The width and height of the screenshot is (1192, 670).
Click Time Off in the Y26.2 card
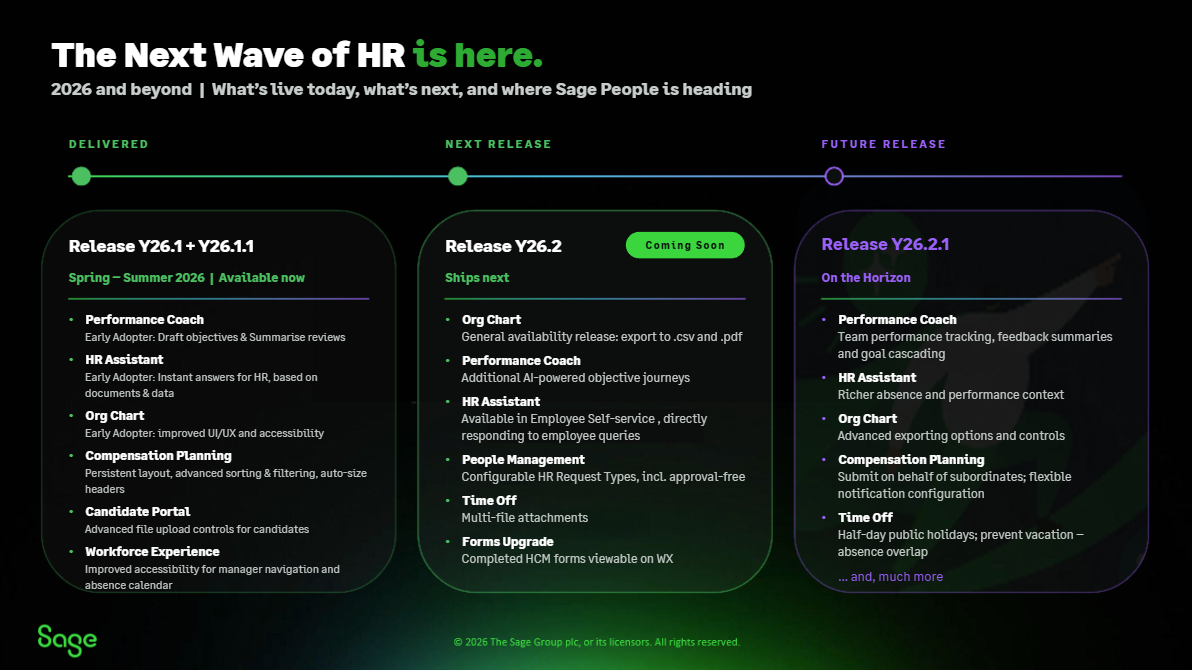click(489, 500)
